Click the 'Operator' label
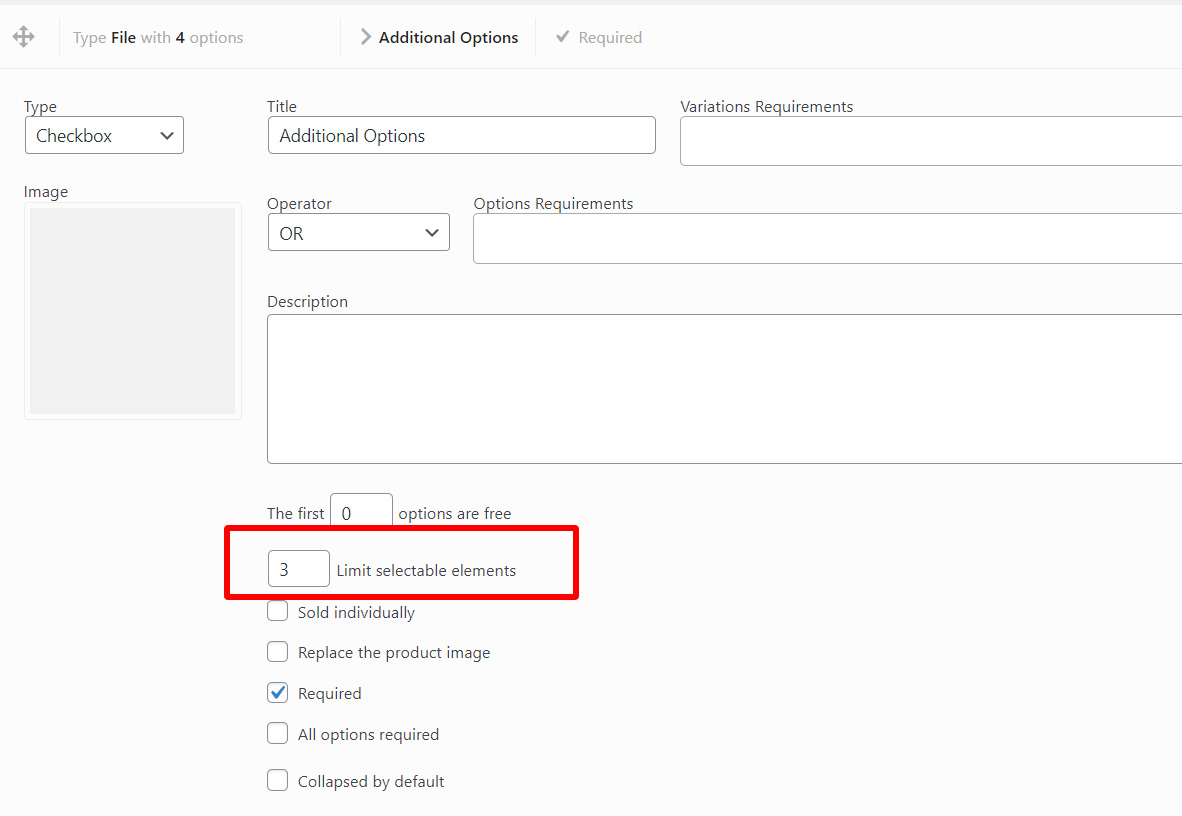Image resolution: width=1182 pixels, height=816 pixels. point(299,204)
